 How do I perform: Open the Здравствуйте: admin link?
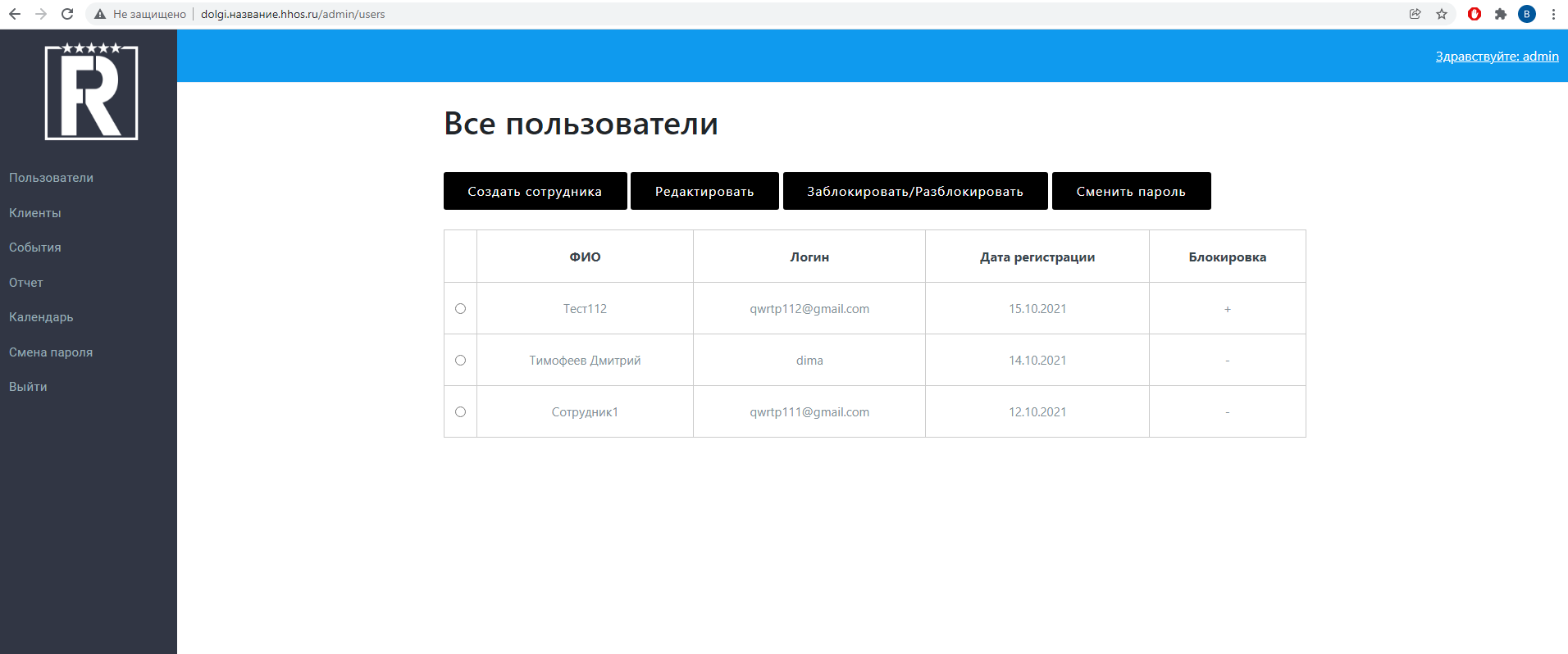coord(1497,56)
